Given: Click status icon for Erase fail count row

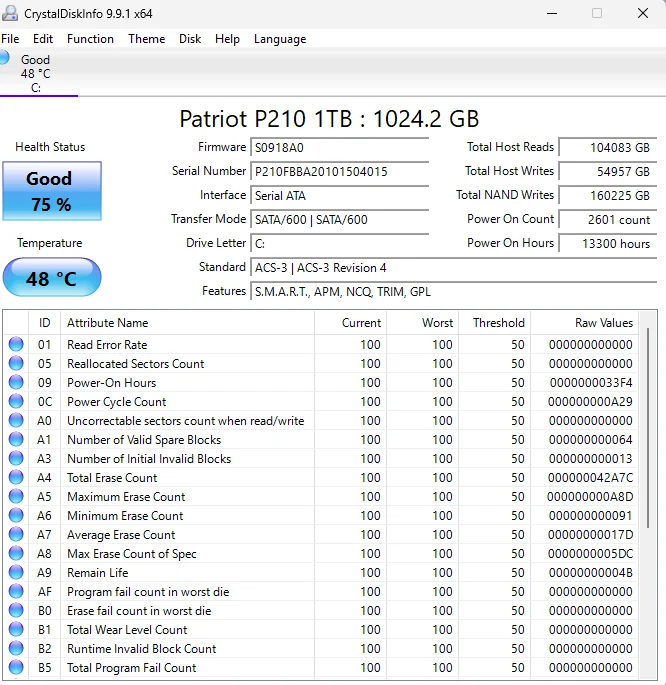Looking at the screenshot, I should point(16,610).
